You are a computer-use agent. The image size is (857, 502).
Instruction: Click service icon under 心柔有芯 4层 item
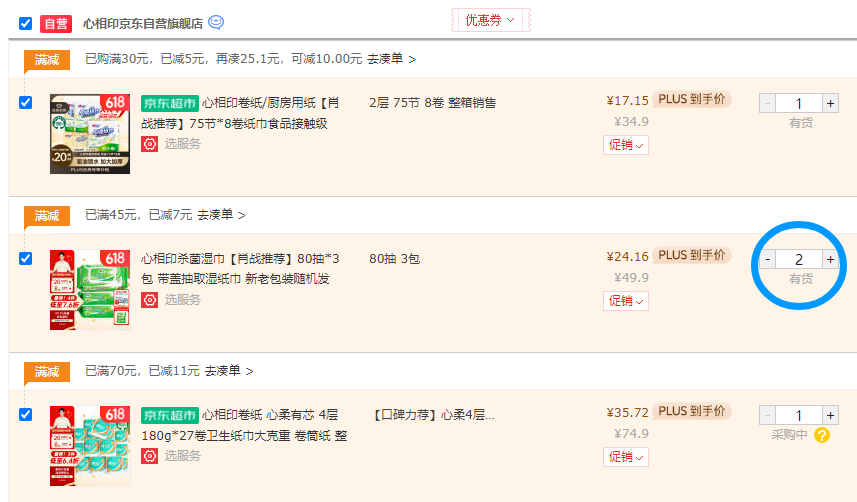(x=150, y=456)
